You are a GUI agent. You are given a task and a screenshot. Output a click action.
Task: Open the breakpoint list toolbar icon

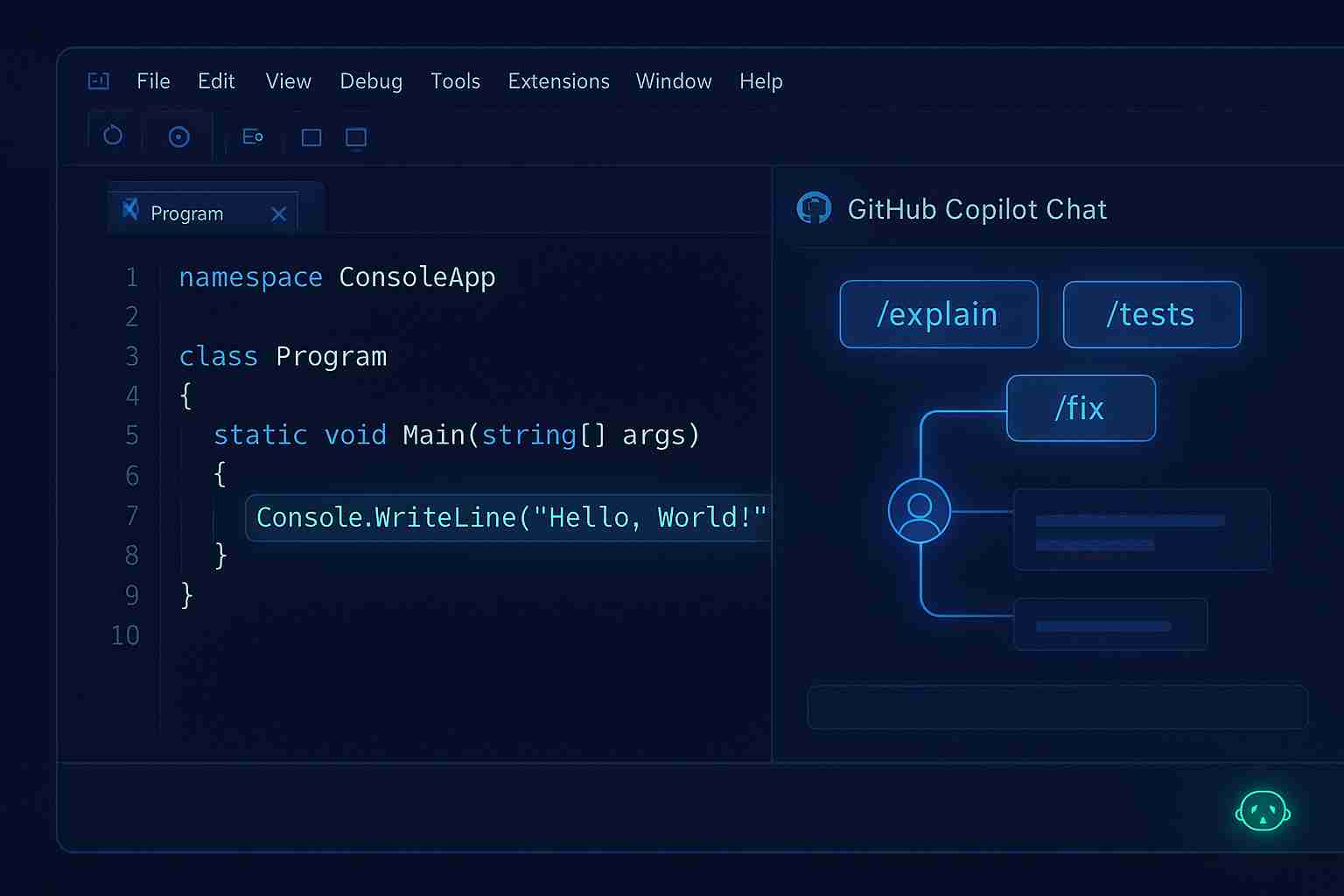(x=253, y=136)
